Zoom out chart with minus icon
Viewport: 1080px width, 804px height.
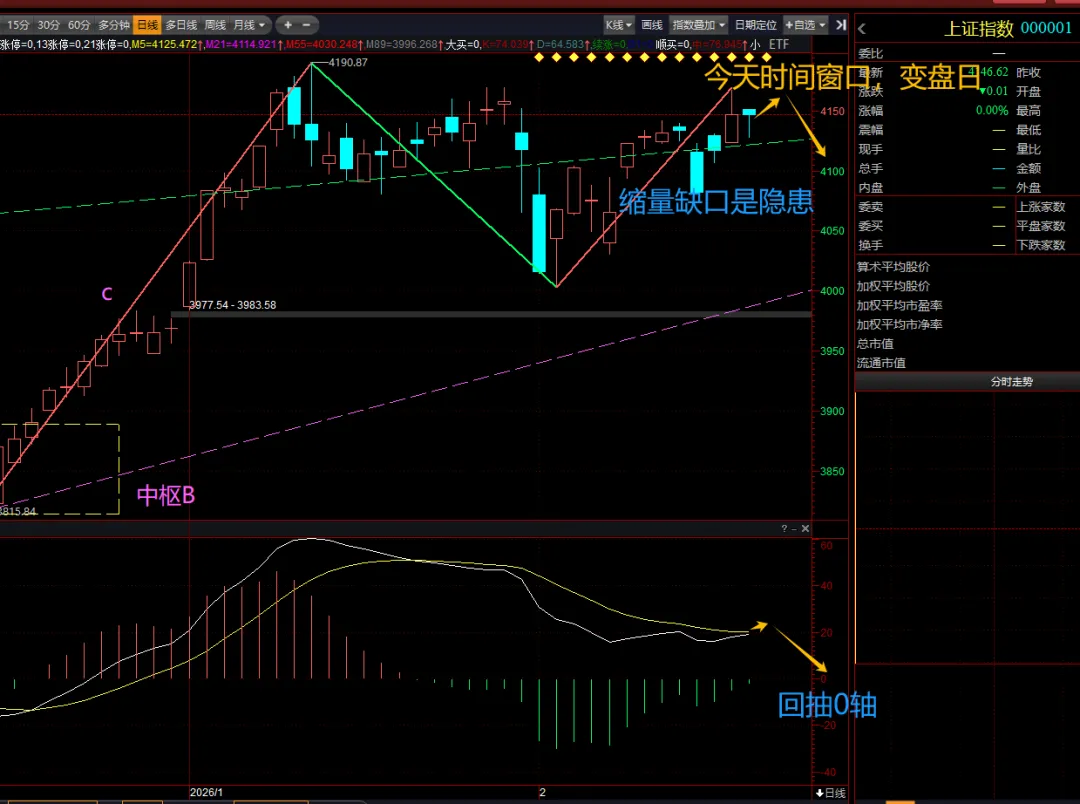307,25
